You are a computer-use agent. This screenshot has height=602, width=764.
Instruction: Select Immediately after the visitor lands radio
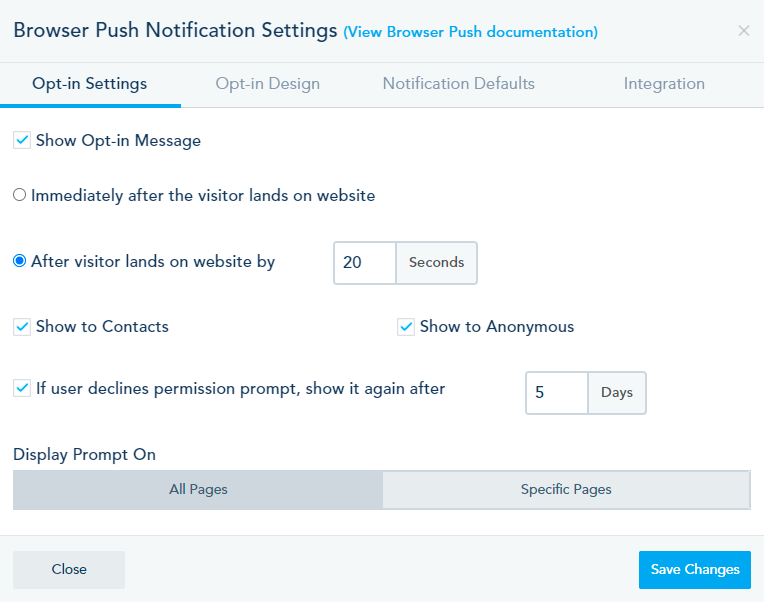pyautogui.click(x=19, y=195)
